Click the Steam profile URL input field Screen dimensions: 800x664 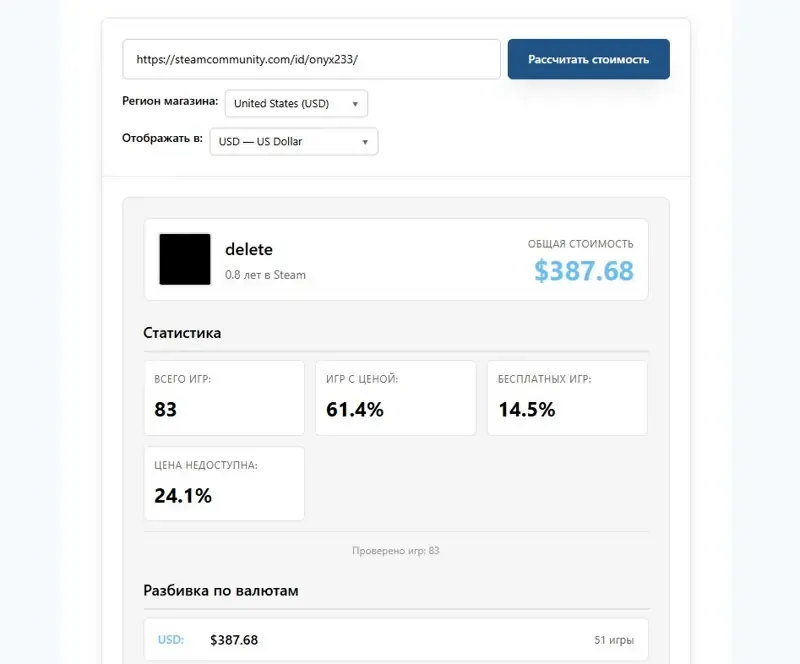[x=311, y=59]
